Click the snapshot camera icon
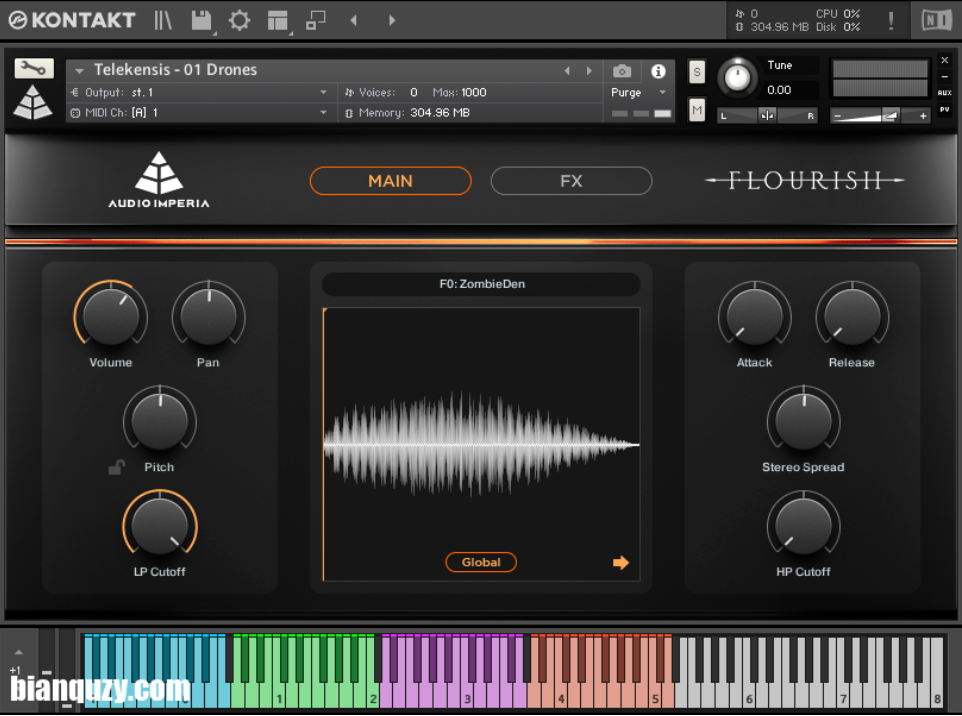The height and width of the screenshot is (716, 962). [x=621, y=71]
